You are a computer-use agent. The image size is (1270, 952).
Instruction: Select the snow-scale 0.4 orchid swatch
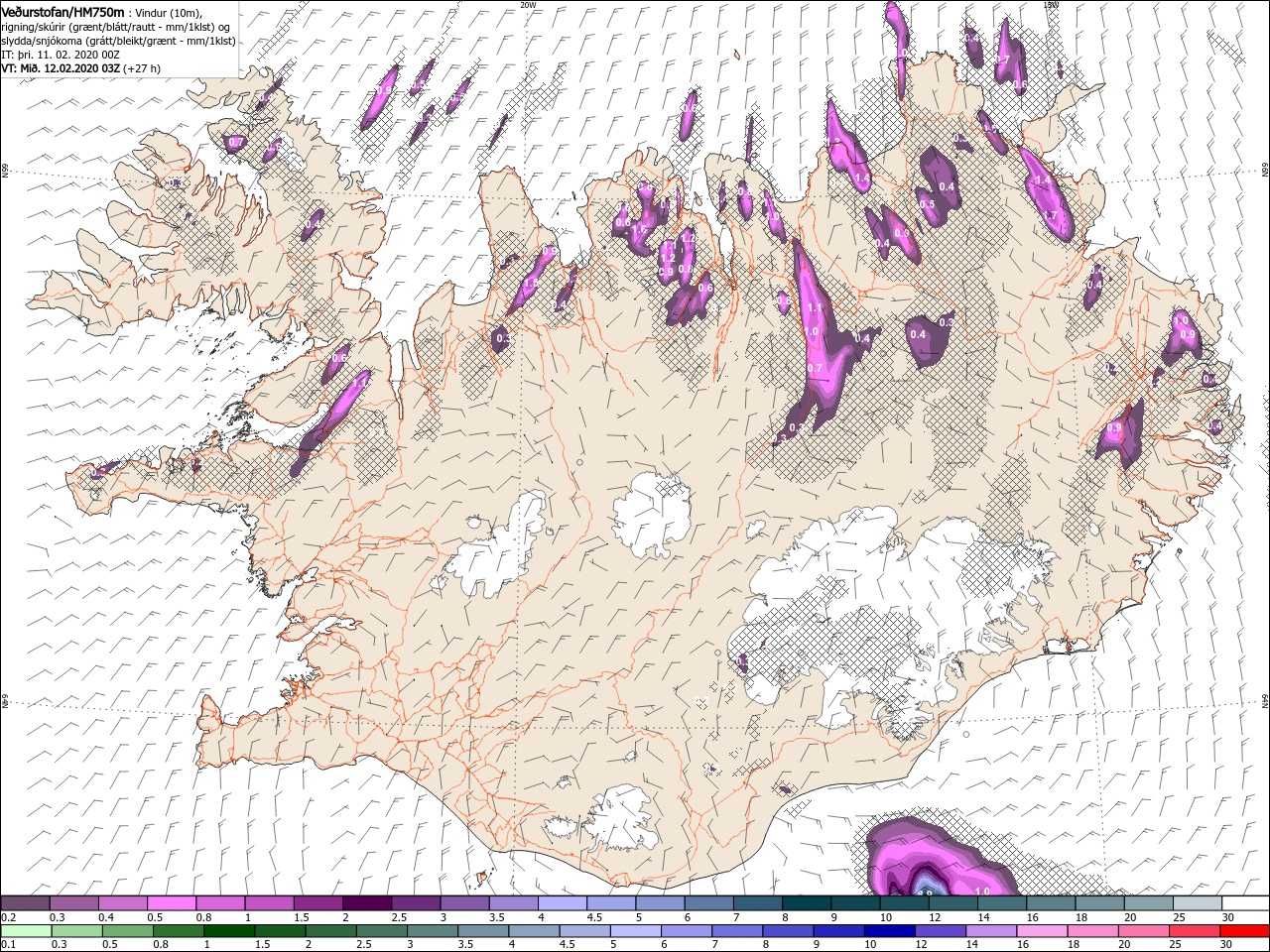pyautogui.click(x=122, y=902)
